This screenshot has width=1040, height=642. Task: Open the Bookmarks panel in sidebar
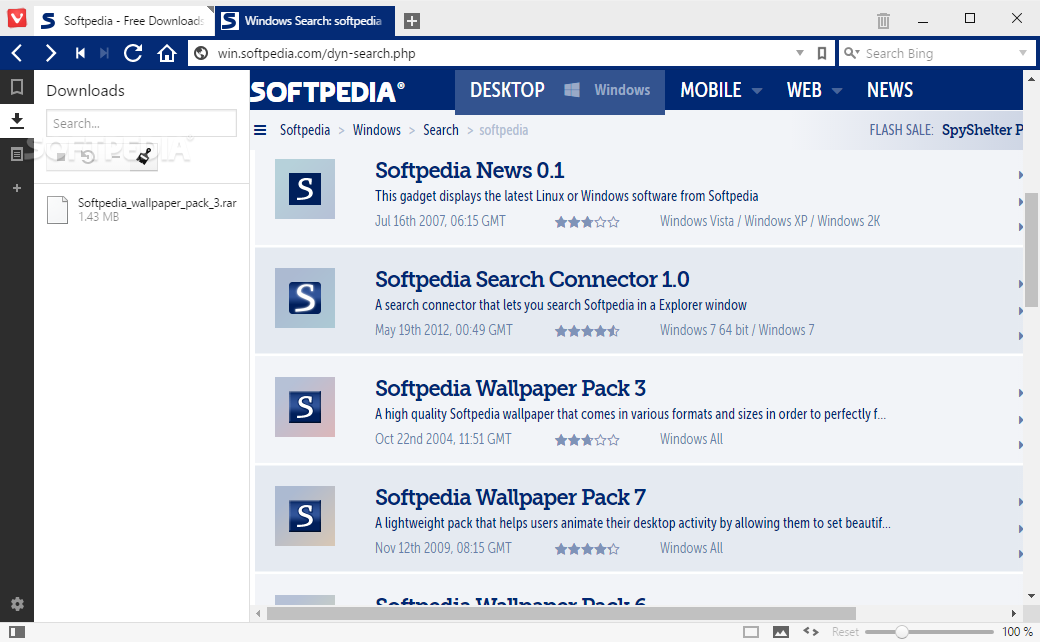click(17, 87)
